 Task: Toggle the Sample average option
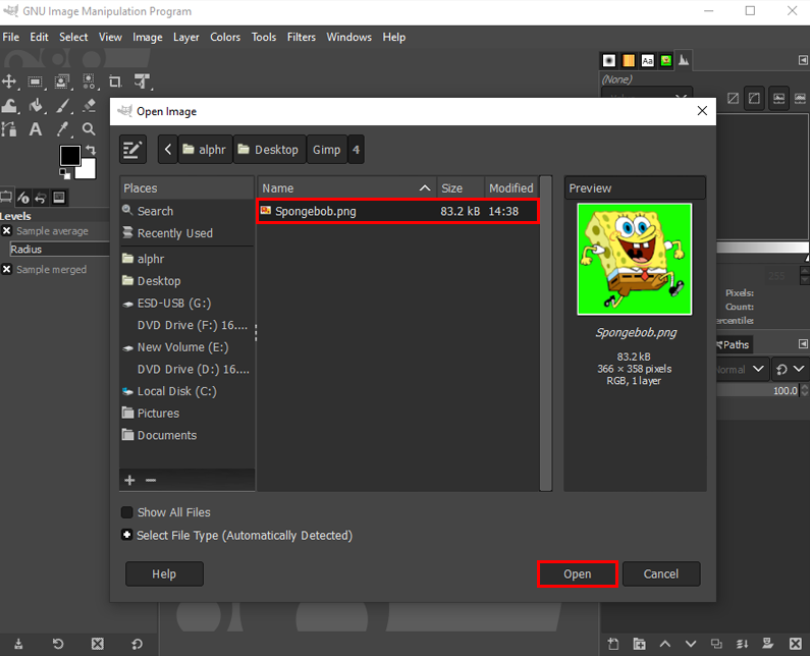click(x=7, y=231)
